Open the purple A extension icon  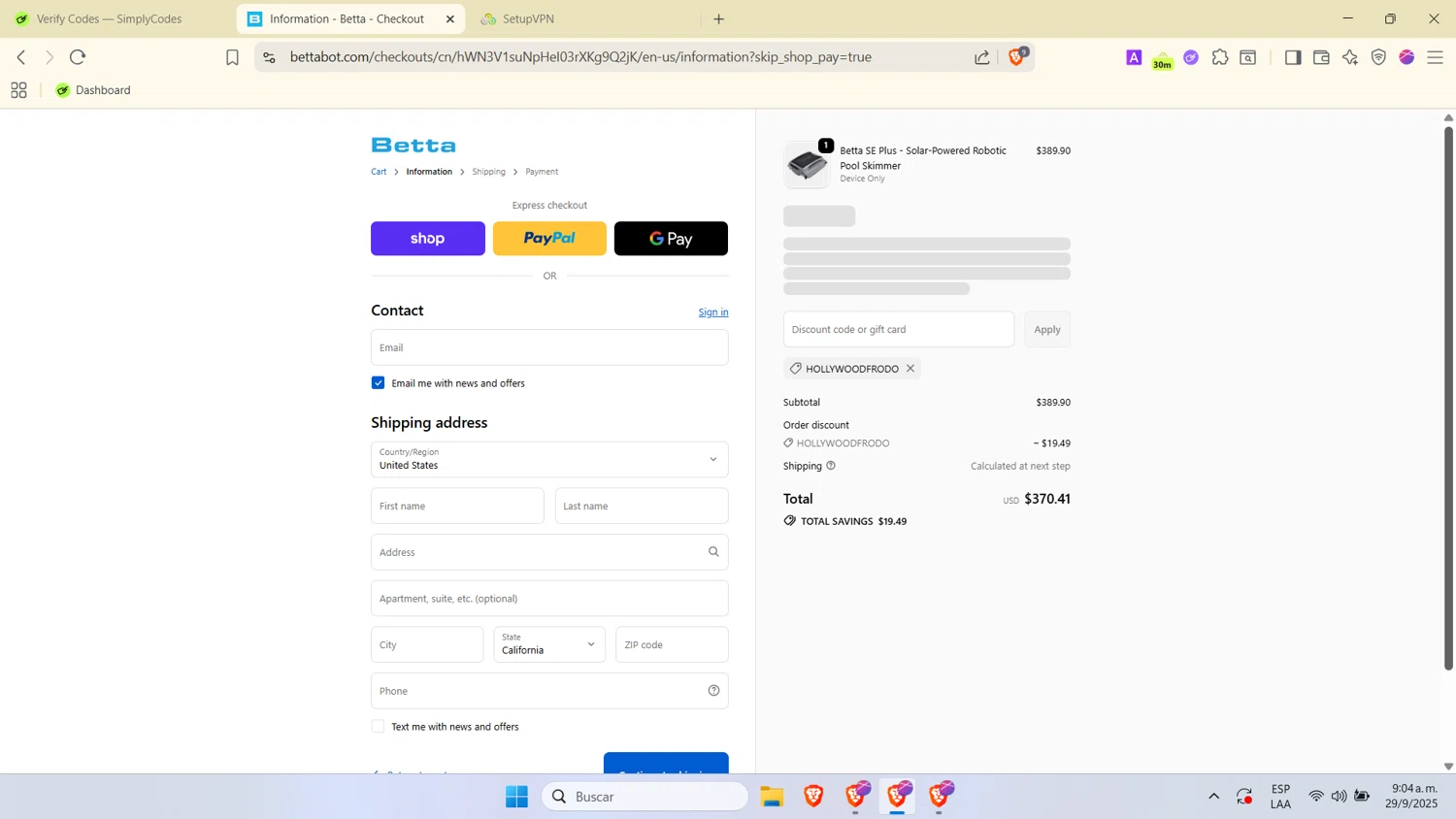tap(1134, 57)
